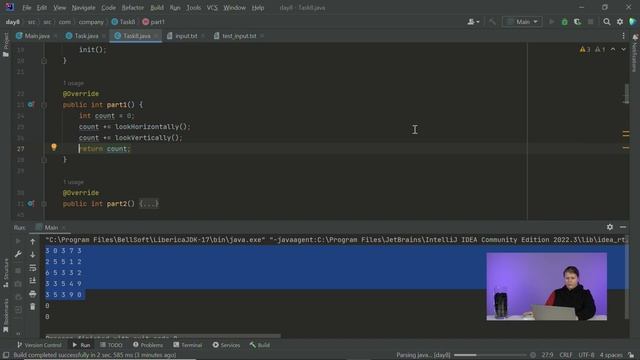Expand the folded part2 method body
640x360 pixels.
[149, 204]
